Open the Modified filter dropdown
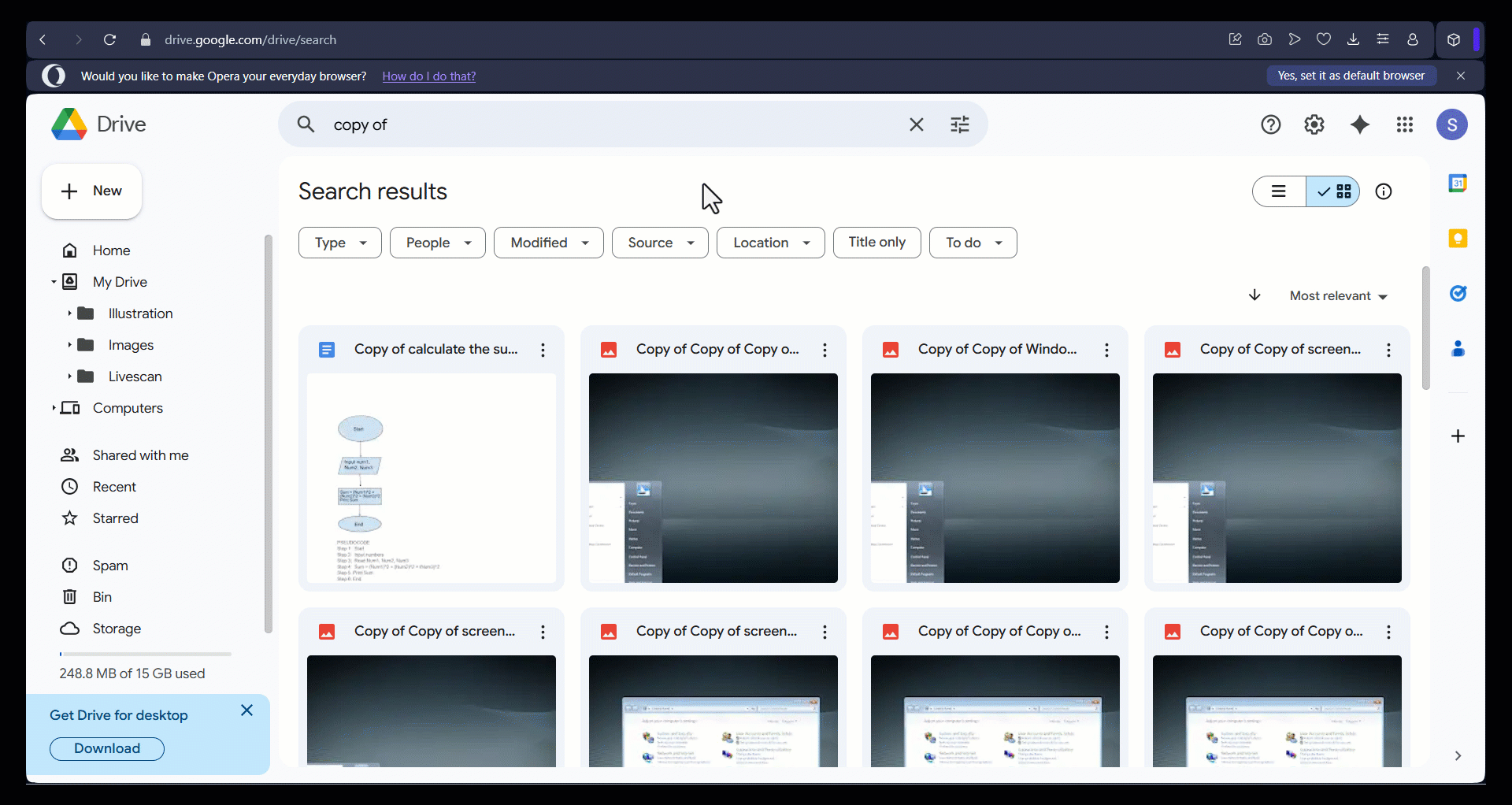The image size is (1512, 805). click(548, 243)
